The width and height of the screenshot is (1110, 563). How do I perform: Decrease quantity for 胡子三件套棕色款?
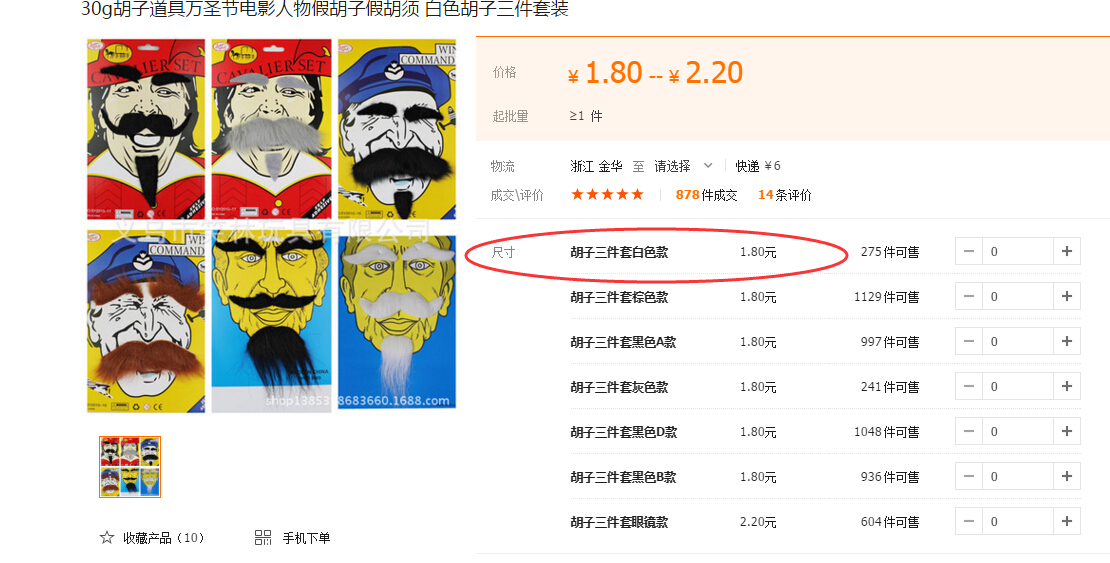click(x=968, y=297)
